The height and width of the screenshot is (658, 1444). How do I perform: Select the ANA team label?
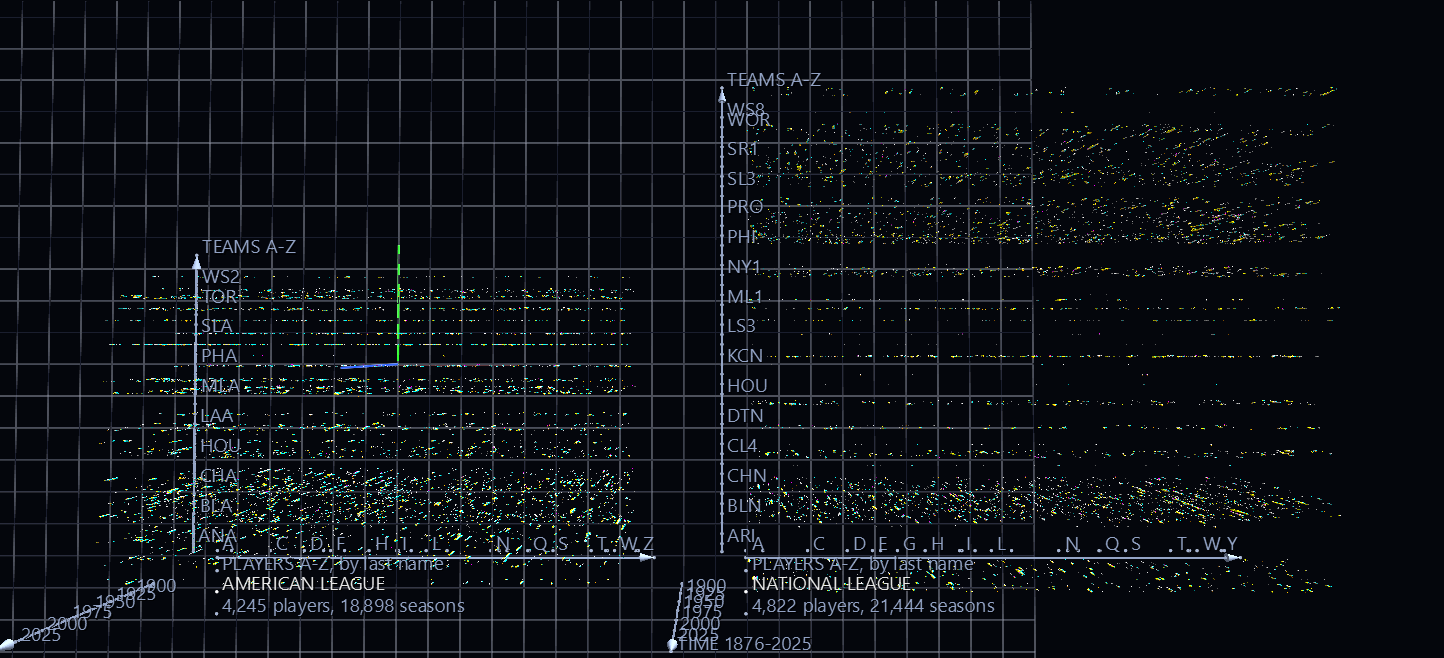coord(218,536)
